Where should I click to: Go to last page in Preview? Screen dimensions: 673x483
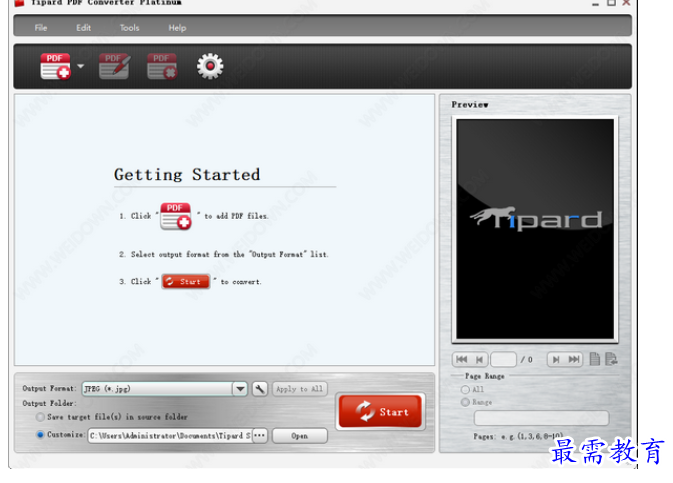pos(574,359)
